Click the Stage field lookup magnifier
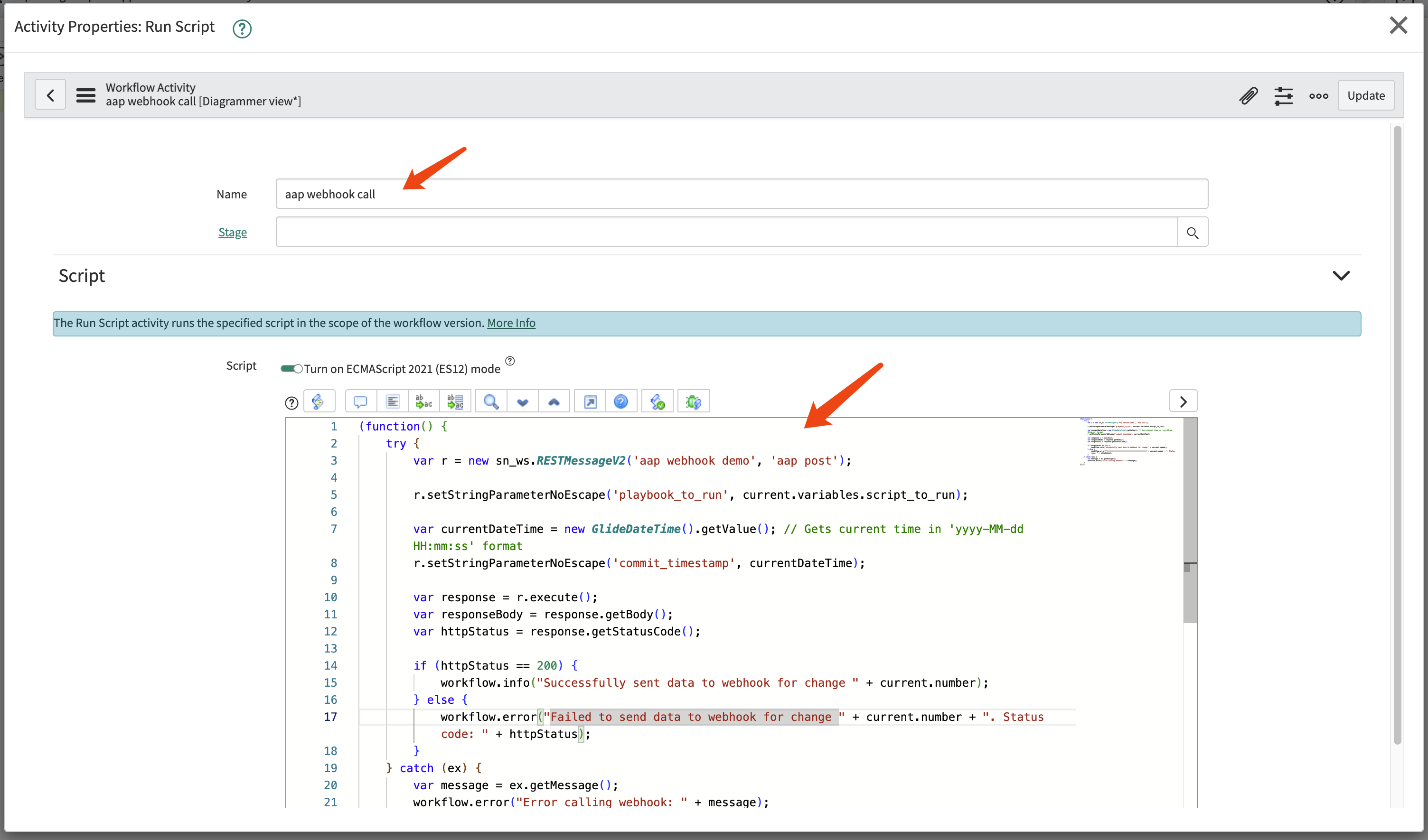This screenshot has height=840, width=1428. tap(1192, 232)
